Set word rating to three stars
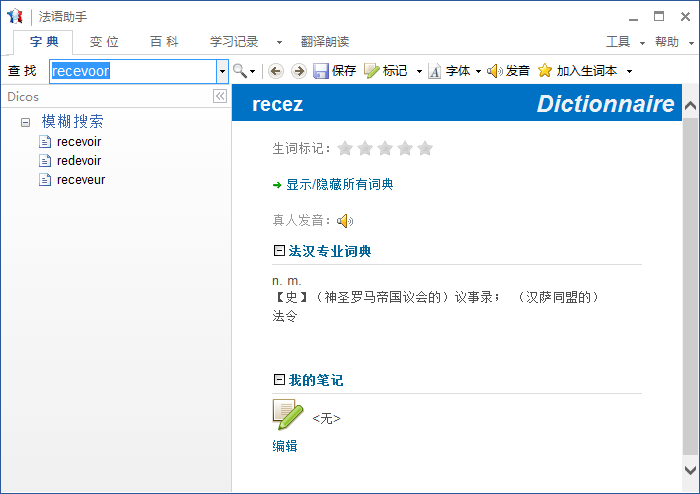 [x=385, y=148]
